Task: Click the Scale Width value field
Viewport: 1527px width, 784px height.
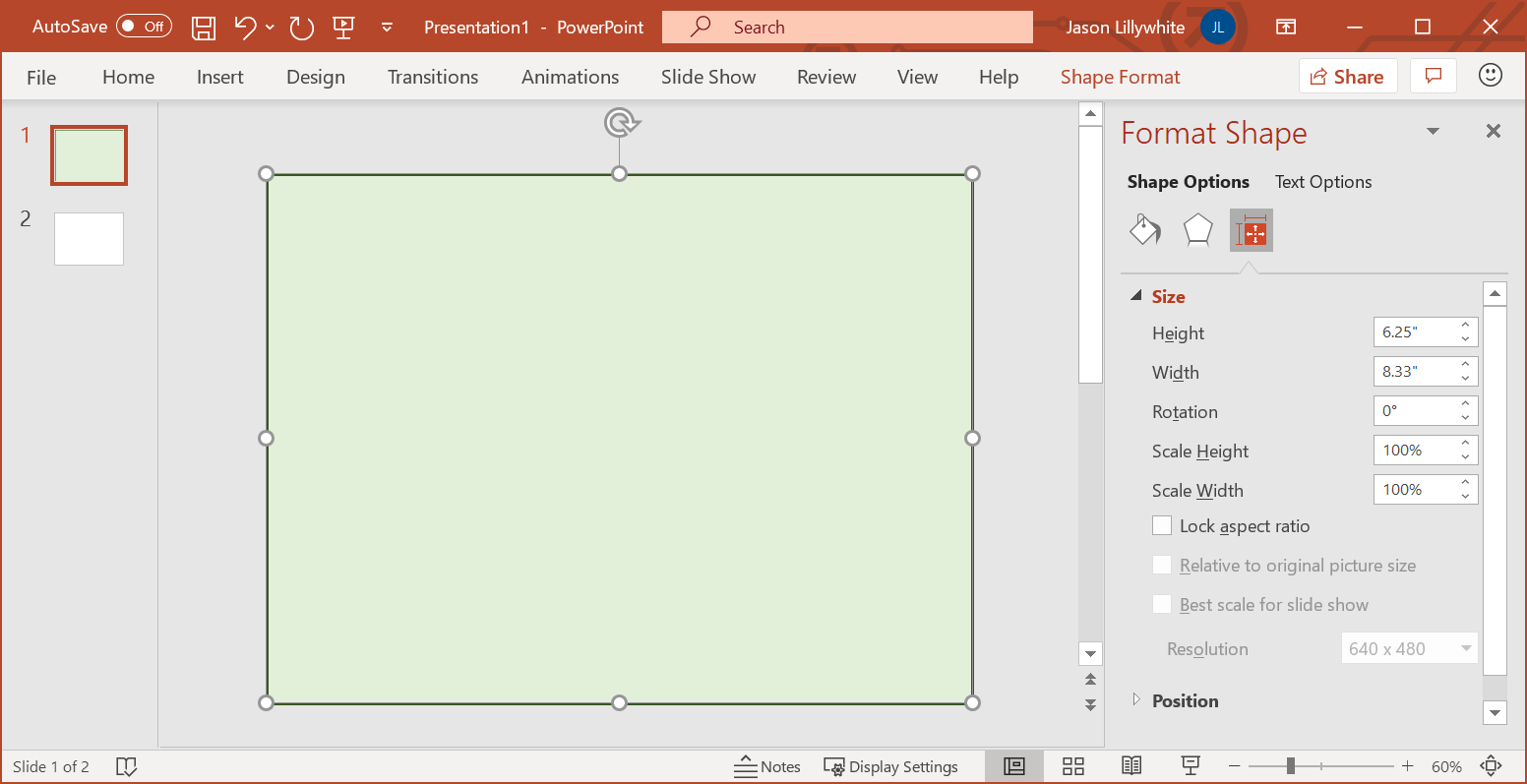Action: [1413, 490]
